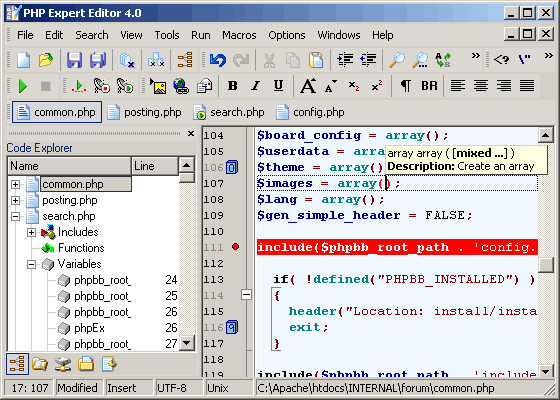560x400 pixels.
Task: Apply Italic formatting
Action: [x=256, y=86]
